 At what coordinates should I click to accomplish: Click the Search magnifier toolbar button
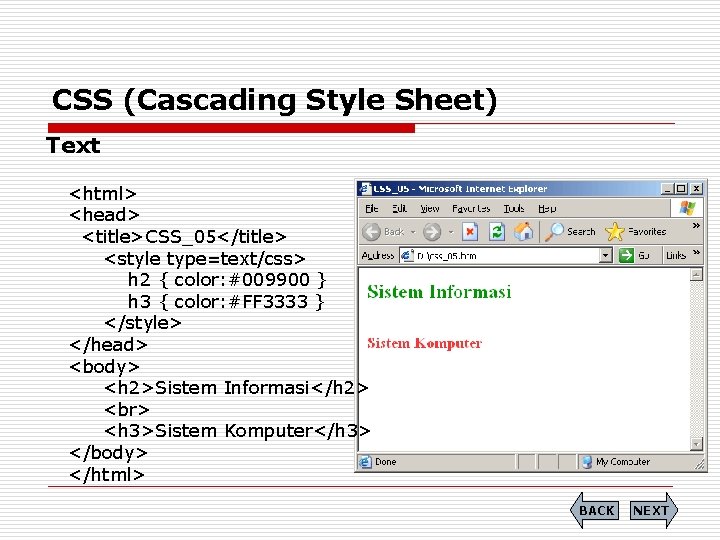[x=570, y=231]
